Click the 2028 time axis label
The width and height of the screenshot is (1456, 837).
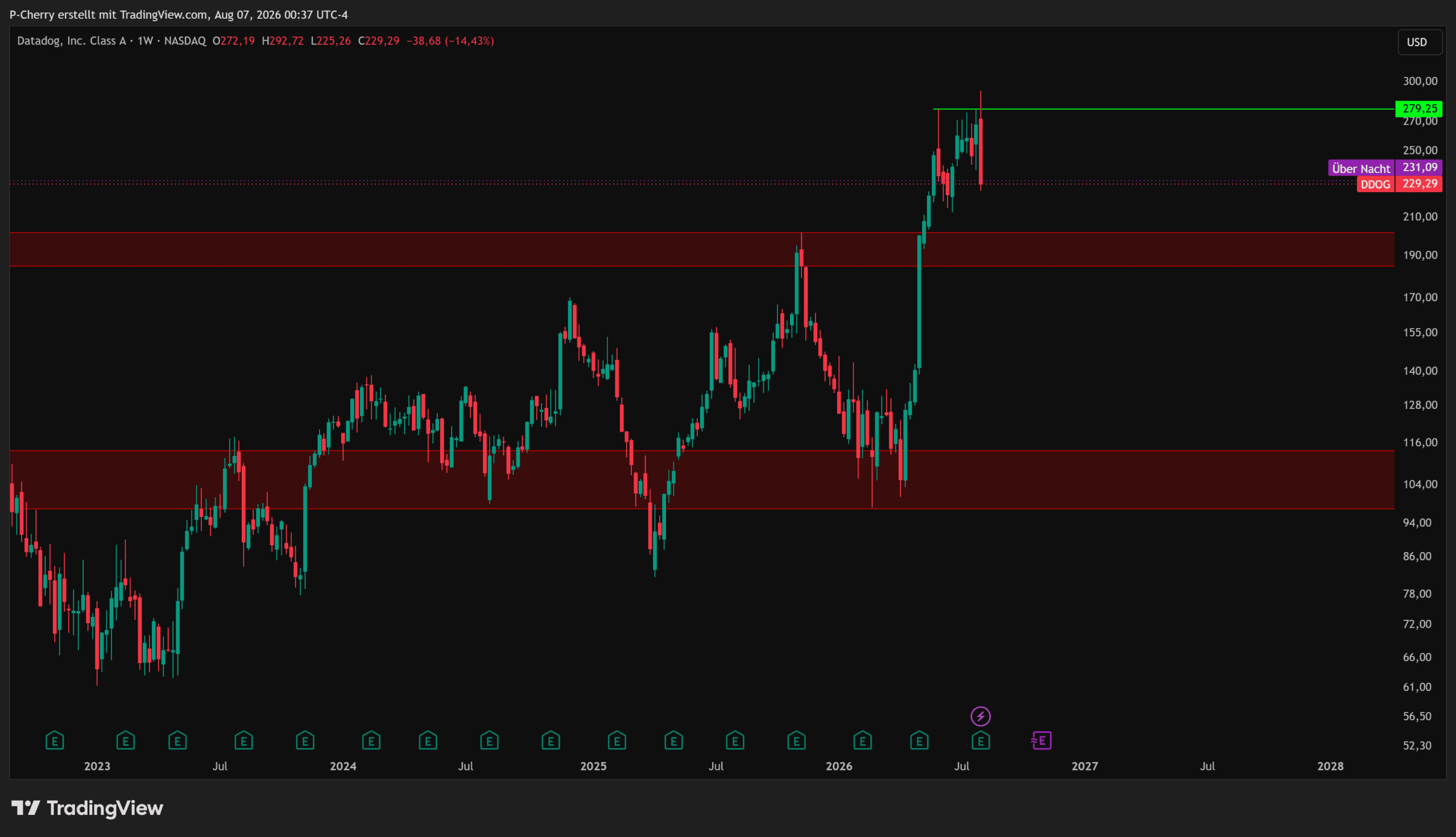point(1331,766)
